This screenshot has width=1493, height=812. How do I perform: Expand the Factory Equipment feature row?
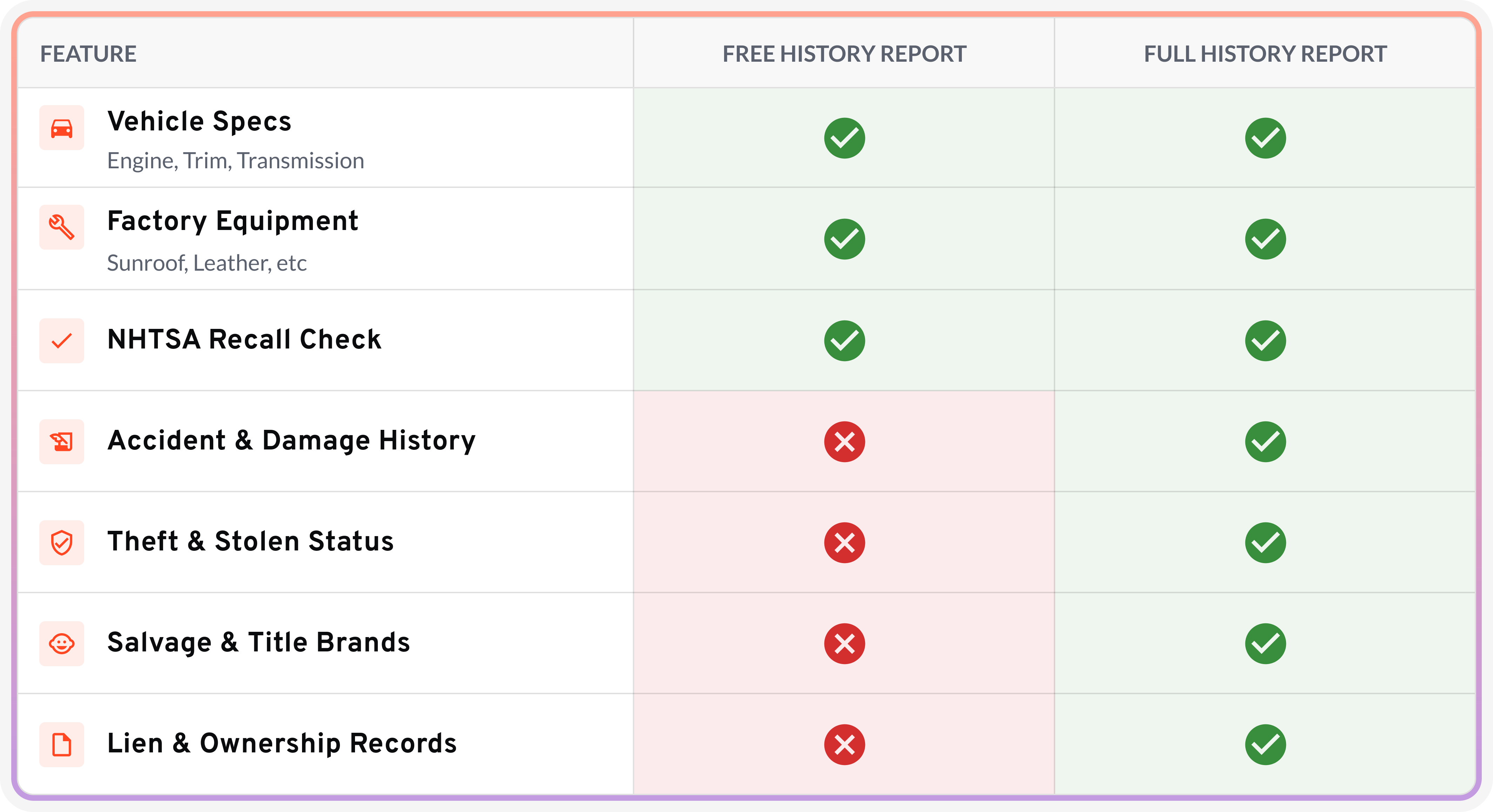[x=233, y=221]
